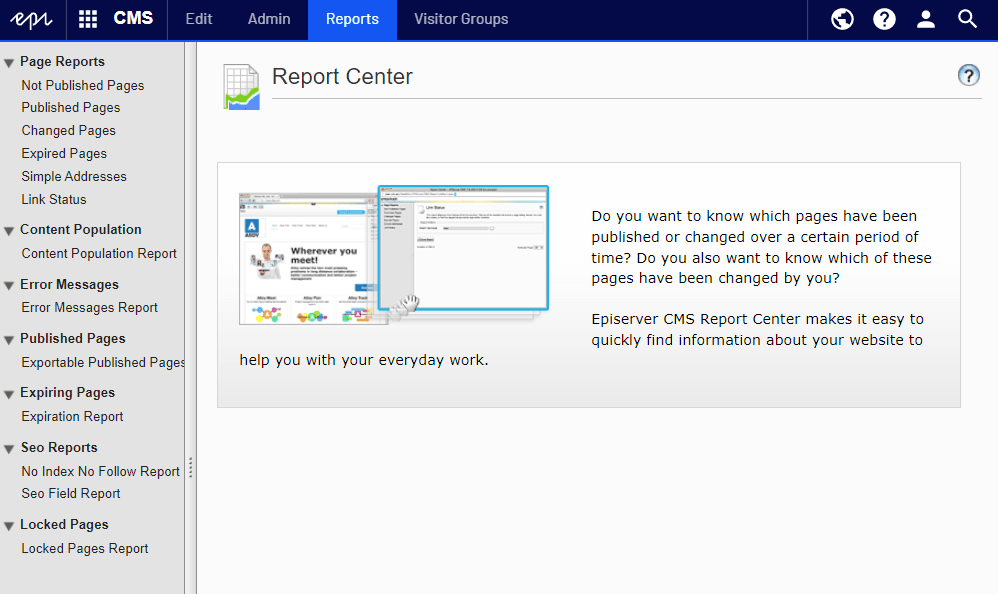Collapse the Published Pages section

pos(9,340)
